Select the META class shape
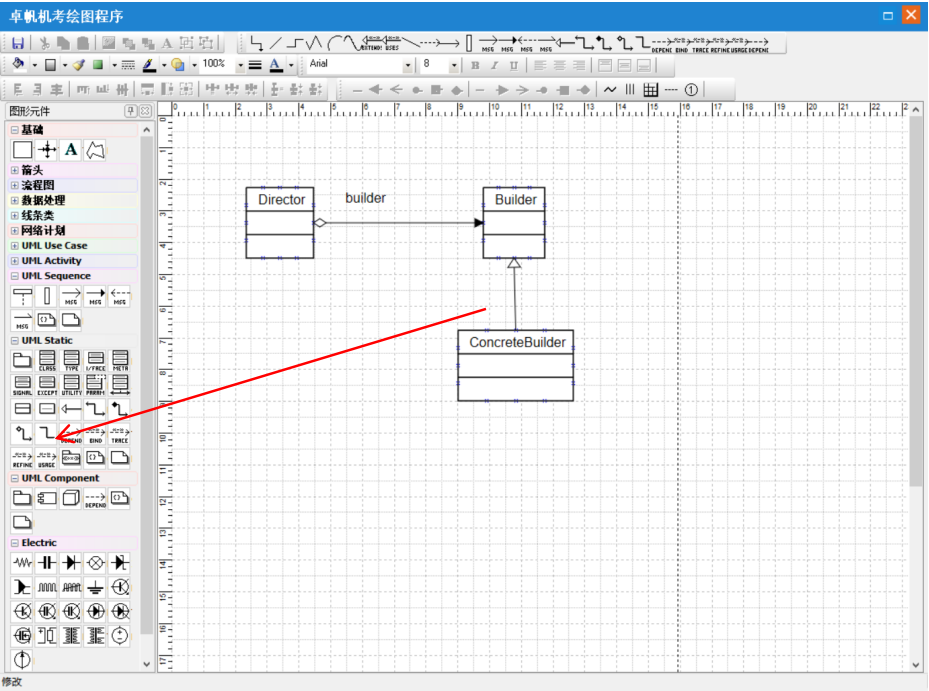 pos(120,360)
